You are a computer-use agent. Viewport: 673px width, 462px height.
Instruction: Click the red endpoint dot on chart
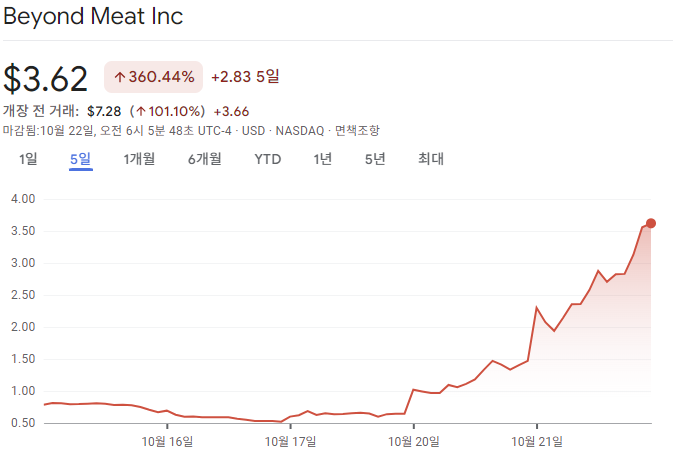click(x=651, y=223)
